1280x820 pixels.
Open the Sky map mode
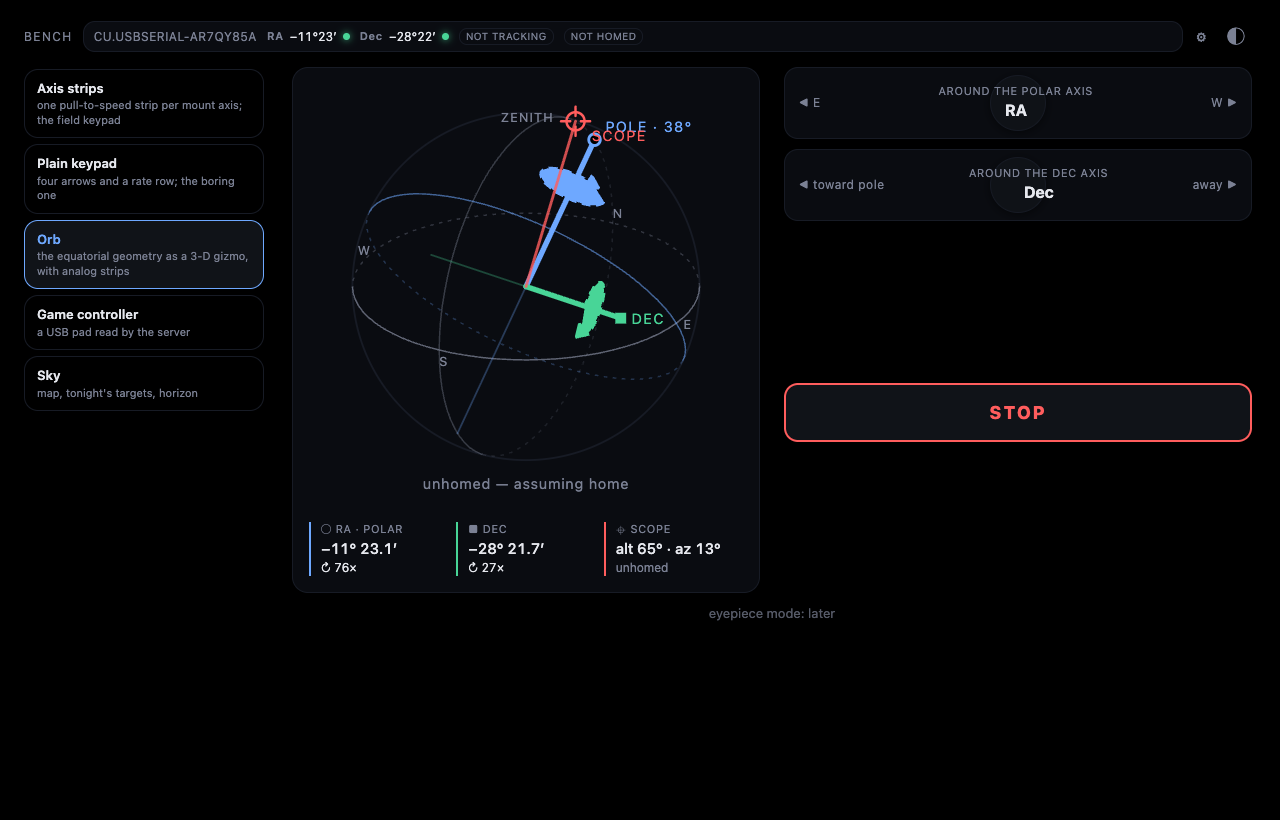[144, 383]
